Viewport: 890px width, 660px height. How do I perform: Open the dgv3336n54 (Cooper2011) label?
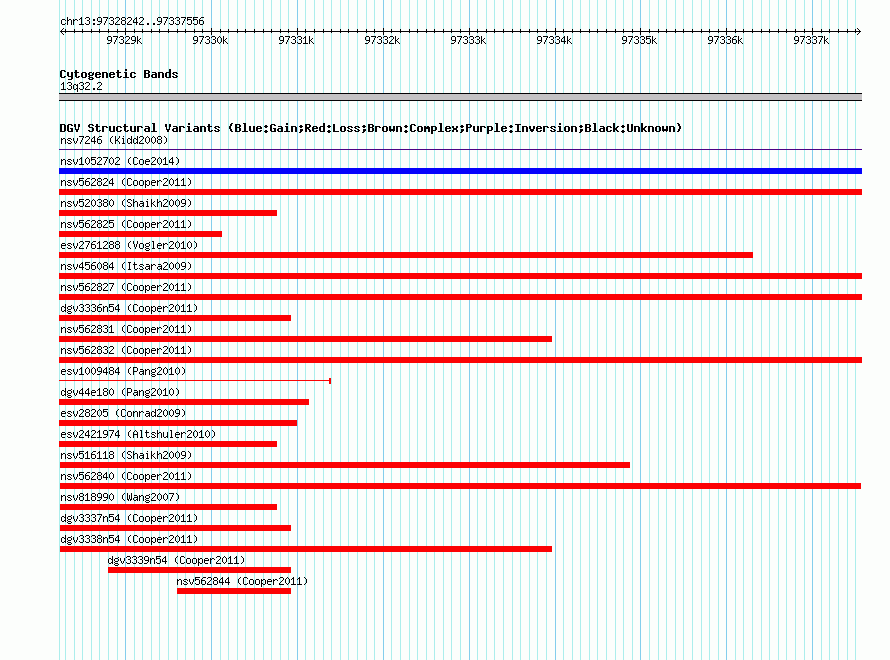click(x=129, y=308)
